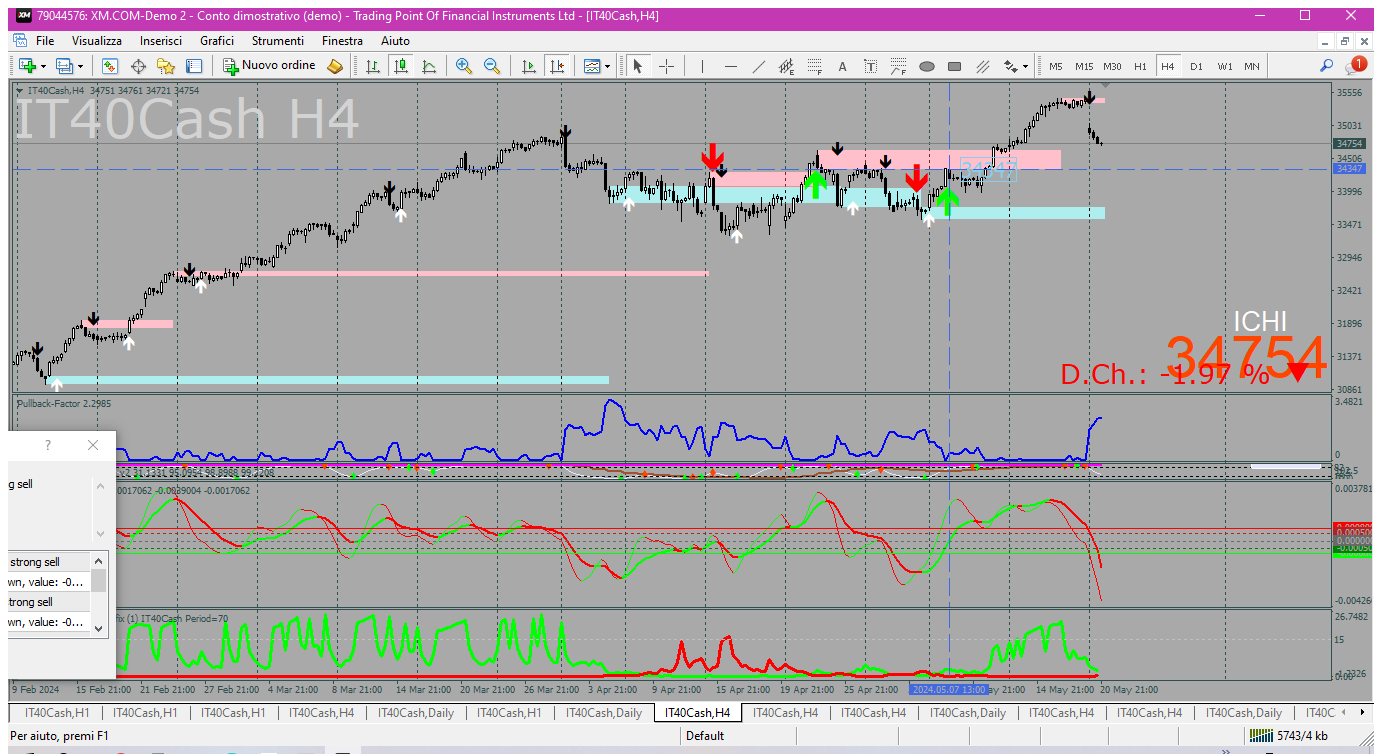Click the 5743/4 kb connection status
Viewport: 1382px width, 754px height.
(1288, 736)
